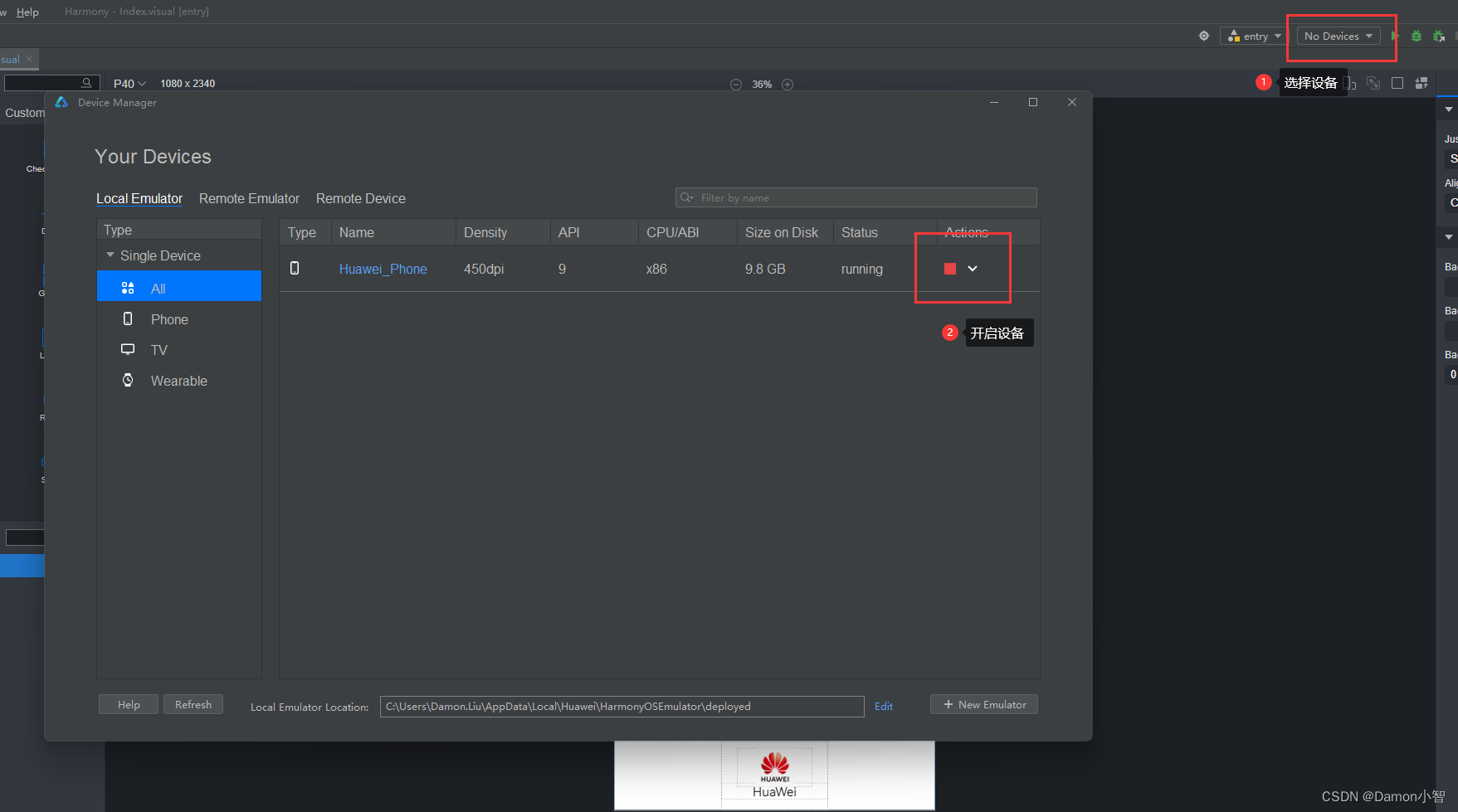Screen dimensions: 1458x812
Task: Click the attach debugger to process icon
Action: (1439, 36)
